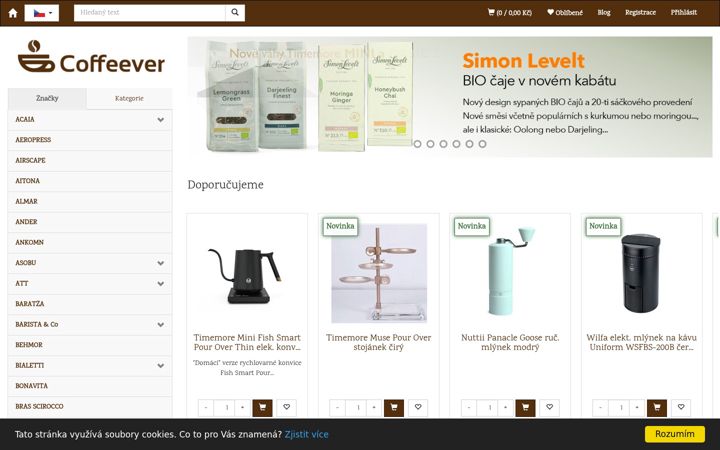The width and height of the screenshot is (720, 450).
Task: Decrease quantity for Timemore Mini Fish
Action: pos(206,408)
